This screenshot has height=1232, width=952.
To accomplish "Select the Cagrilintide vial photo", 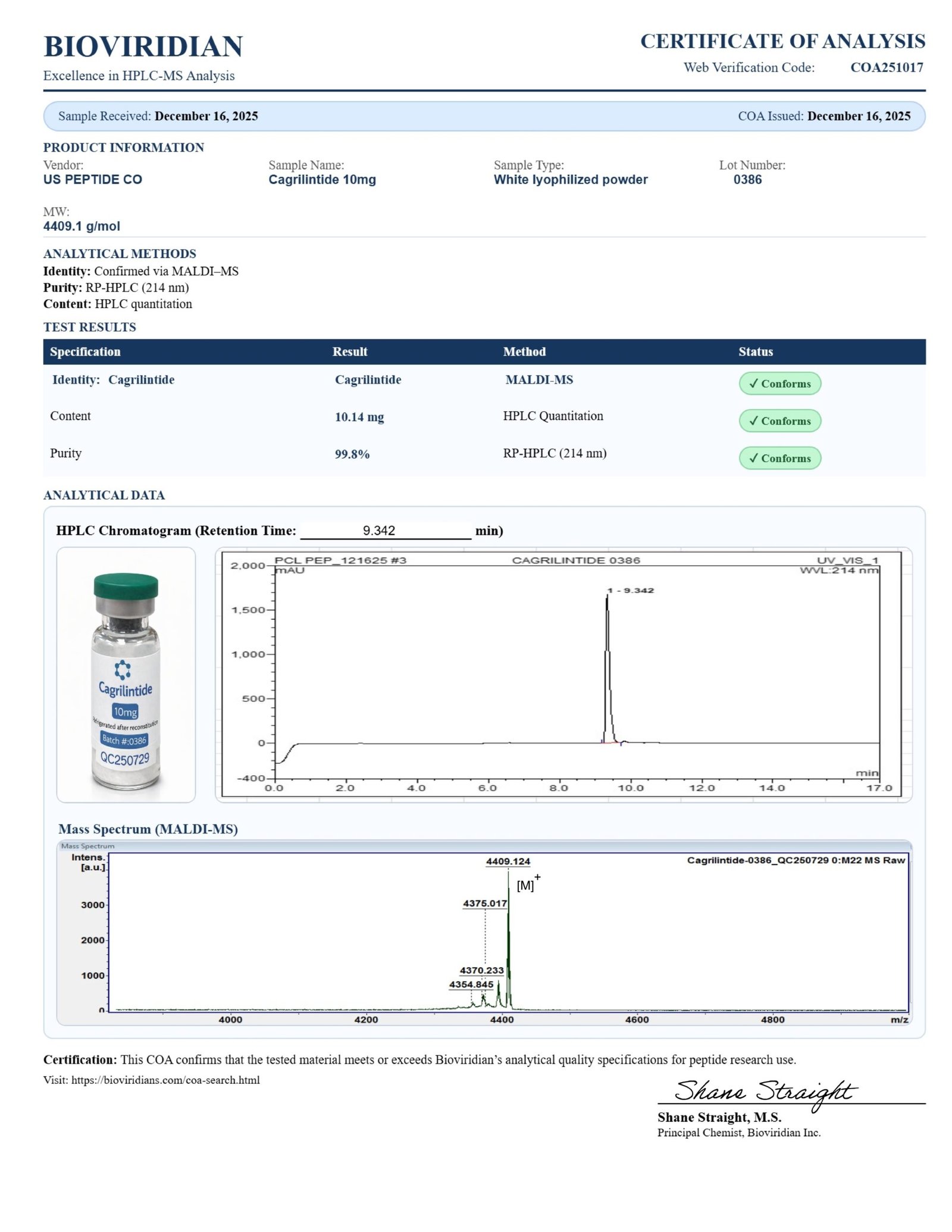I will [x=126, y=675].
